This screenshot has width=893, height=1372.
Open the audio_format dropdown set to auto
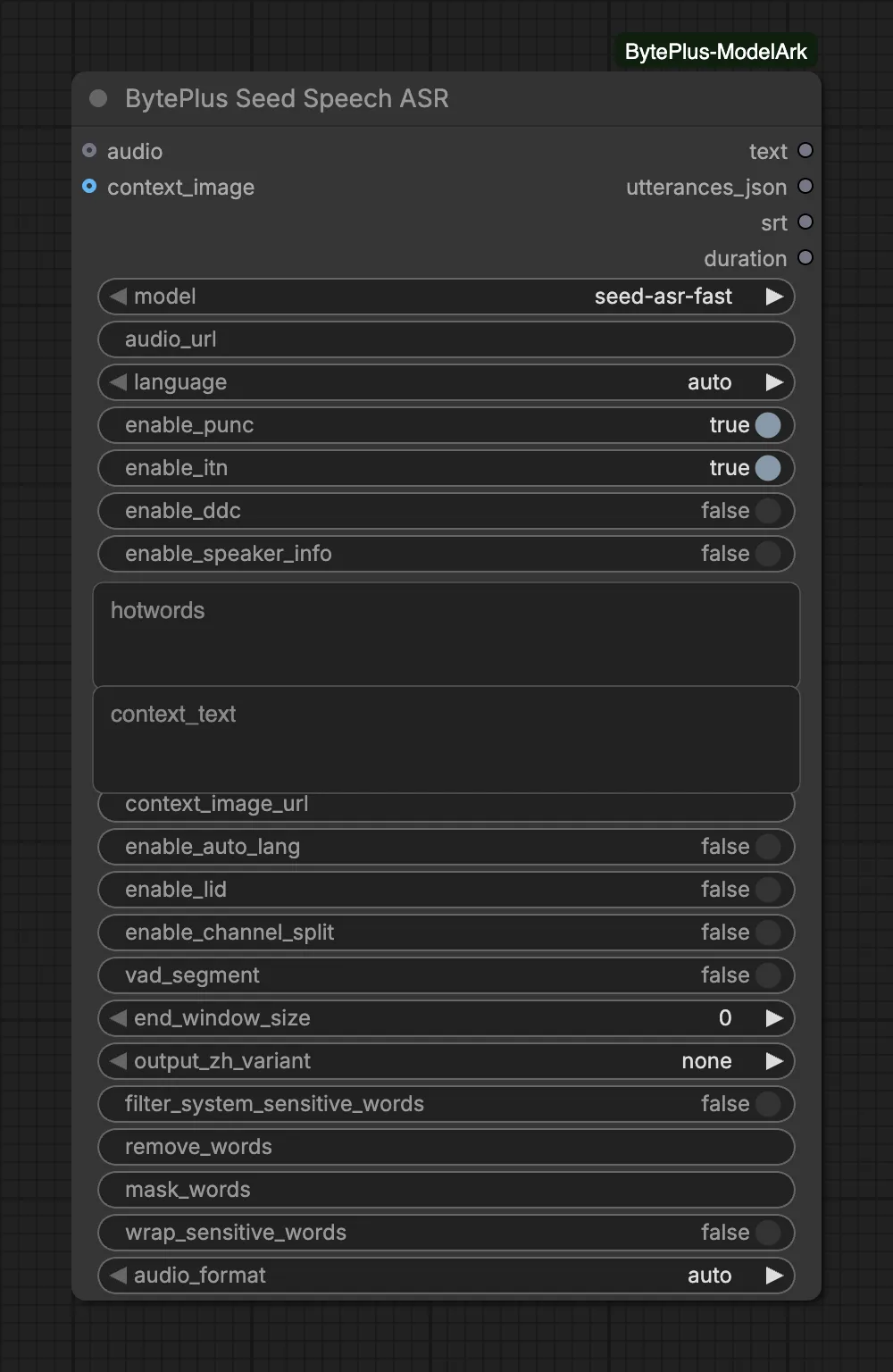point(446,1276)
